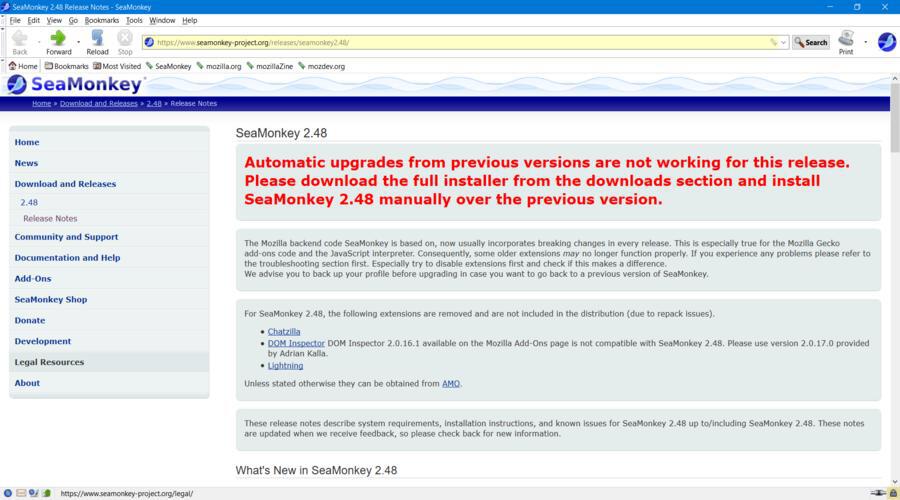Viewport: 900px width, 500px height.
Task: Select 2.48 in the sidebar
Action: tap(29, 203)
